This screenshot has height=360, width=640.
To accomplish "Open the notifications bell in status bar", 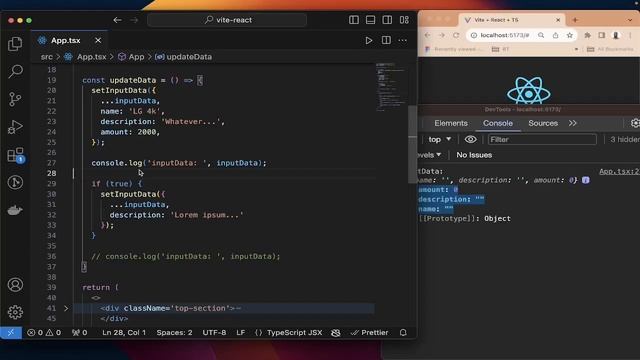I will [x=403, y=333].
